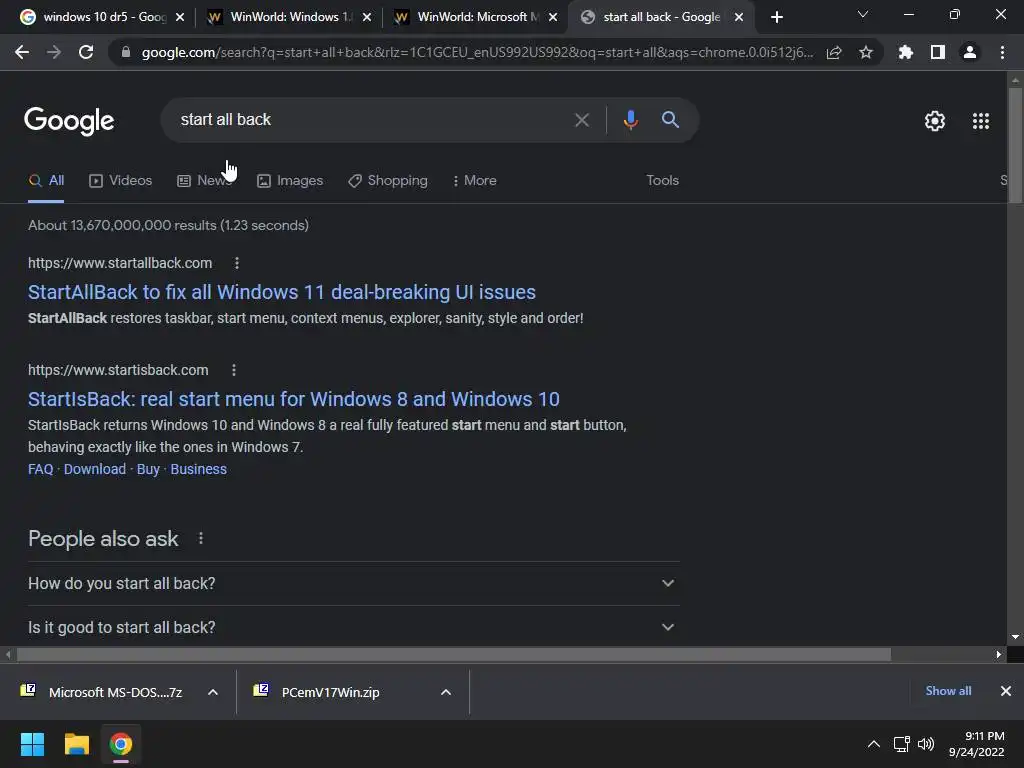Click the scroll-right arrow
Viewport: 1024px width, 768px height.
(x=999, y=654)
